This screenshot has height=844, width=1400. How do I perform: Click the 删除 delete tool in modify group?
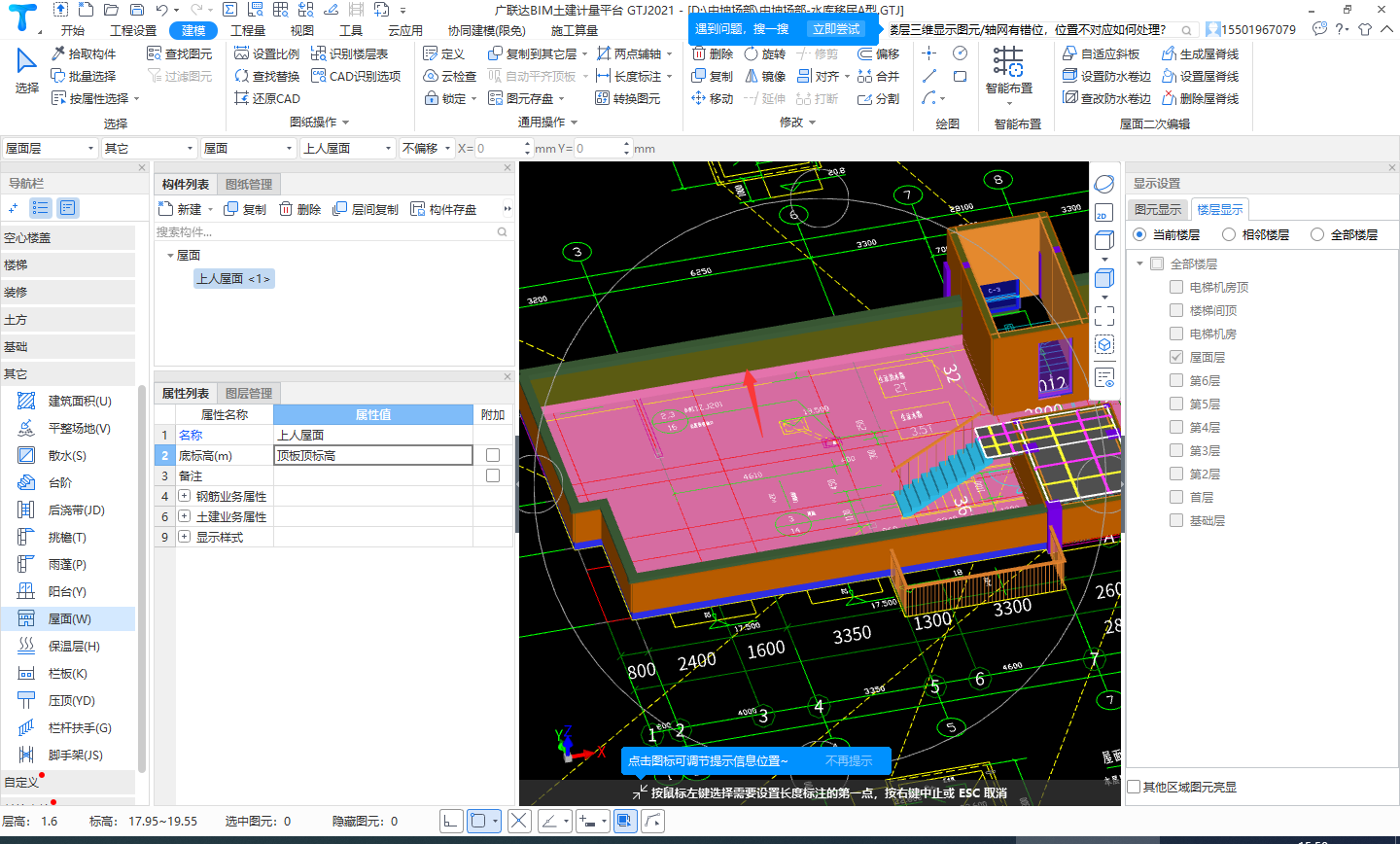[x=713, y=53]
